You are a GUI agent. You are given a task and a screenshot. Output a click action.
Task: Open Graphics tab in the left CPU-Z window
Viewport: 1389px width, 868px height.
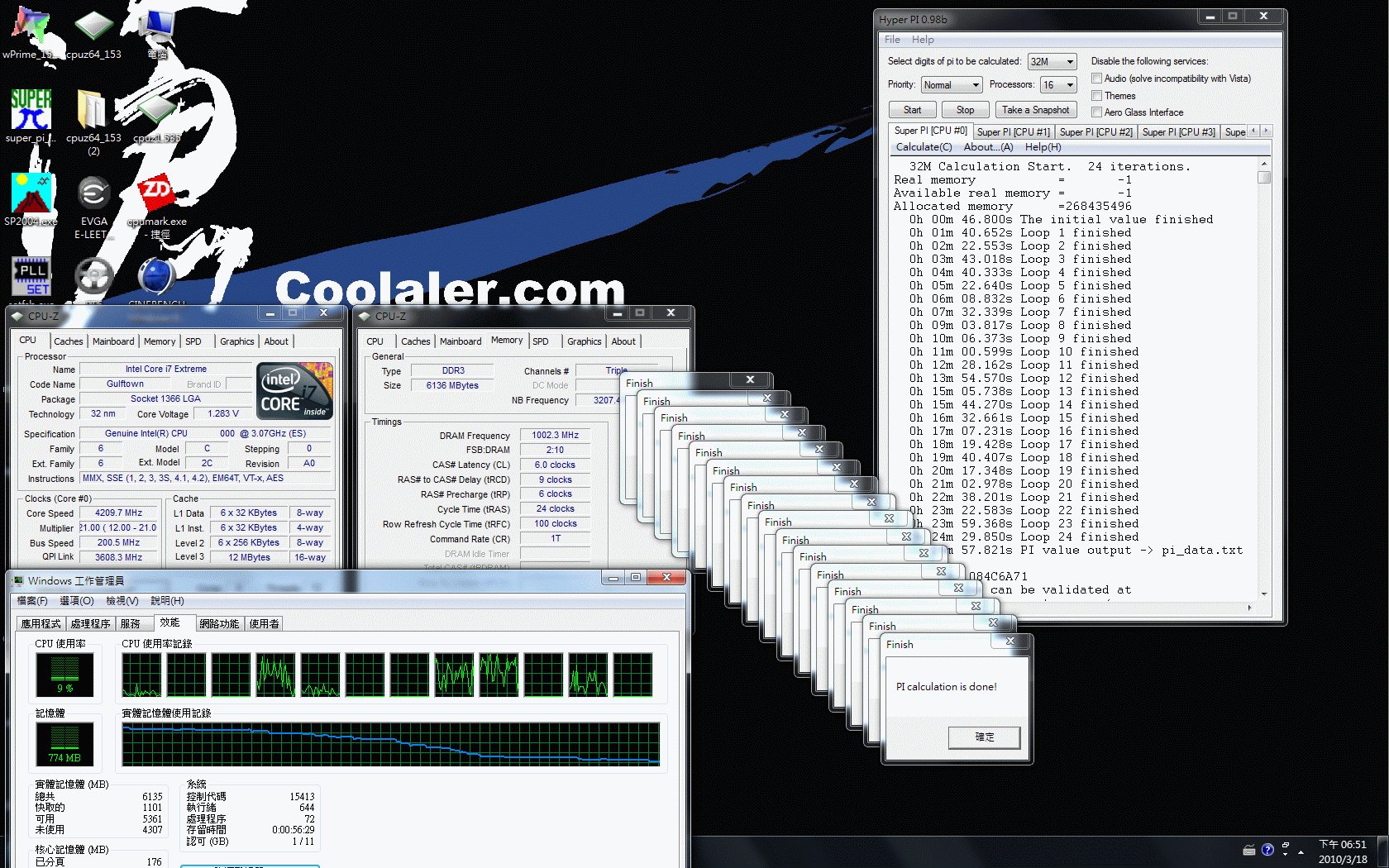pos(237,341)
